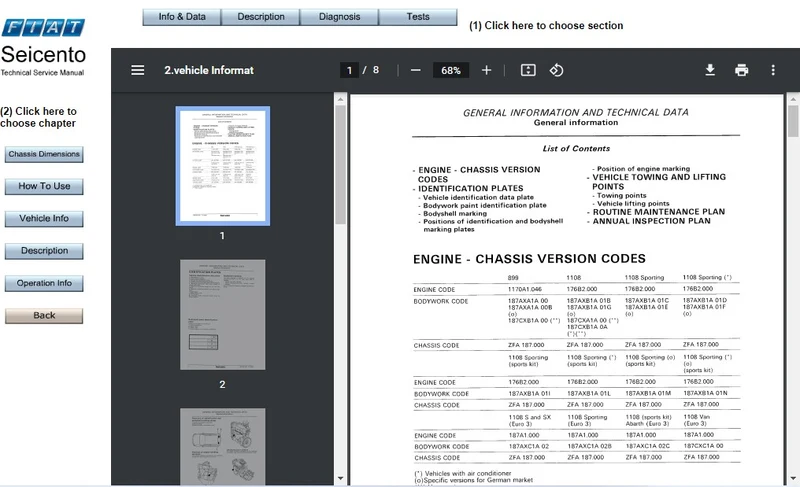Click 'ROUTINE MAINTENANCE PLAN' contents entry

click(x=659, y=212)
